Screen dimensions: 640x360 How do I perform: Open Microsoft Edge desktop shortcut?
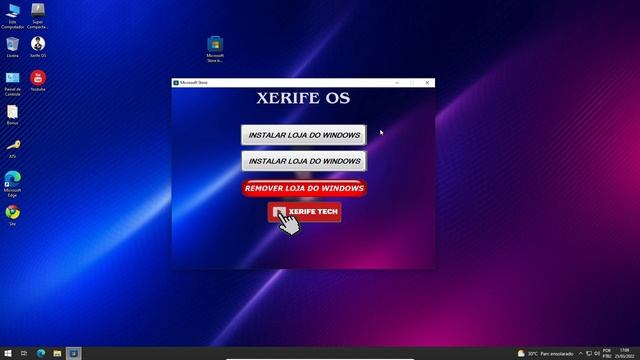[13, 184]
